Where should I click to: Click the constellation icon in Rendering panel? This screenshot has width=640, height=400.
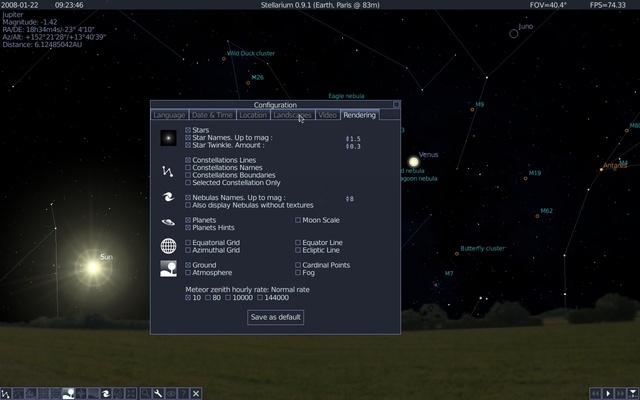click(168, 171)
